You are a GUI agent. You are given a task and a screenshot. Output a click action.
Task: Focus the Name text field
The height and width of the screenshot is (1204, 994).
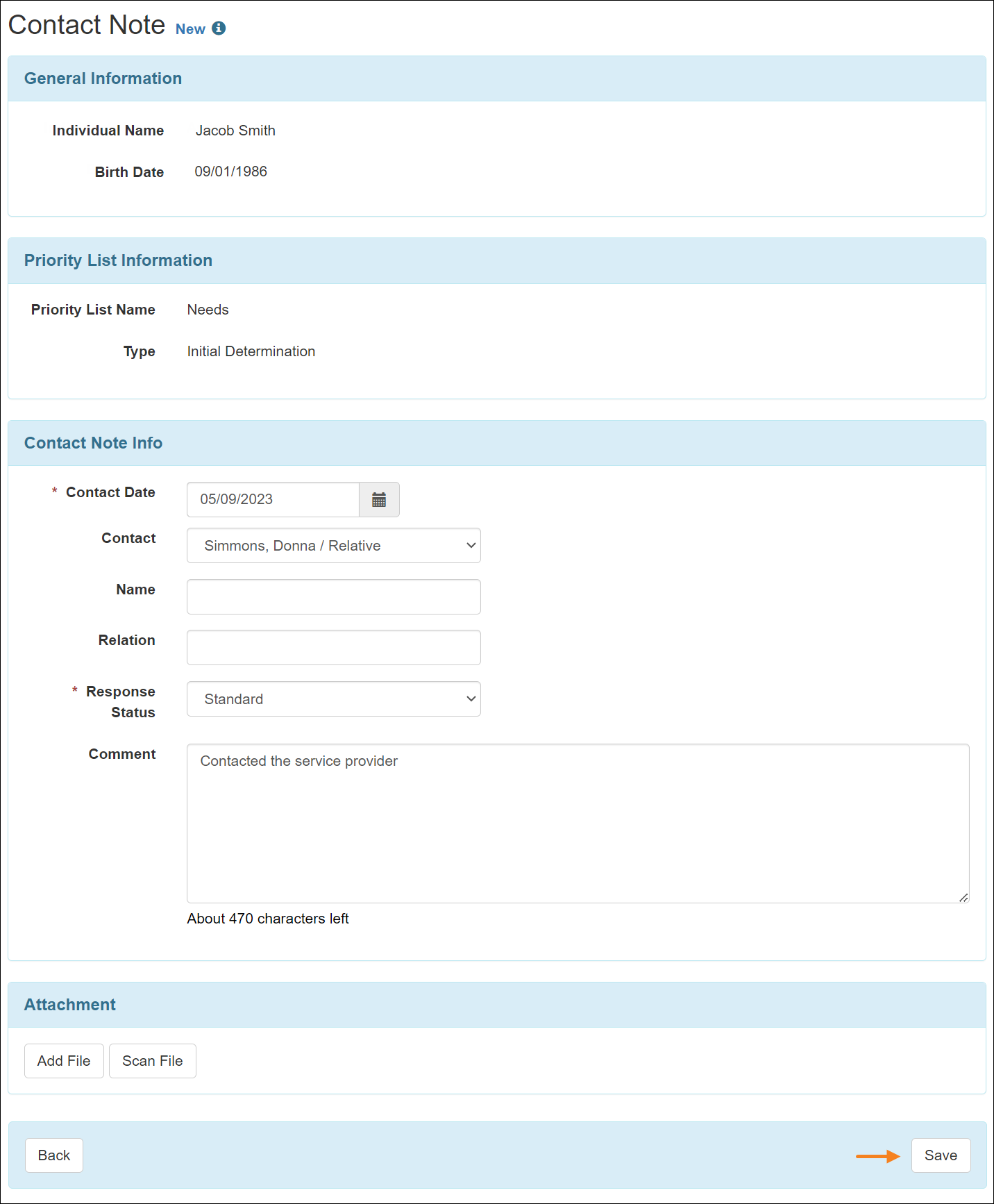tap(333, 597)
